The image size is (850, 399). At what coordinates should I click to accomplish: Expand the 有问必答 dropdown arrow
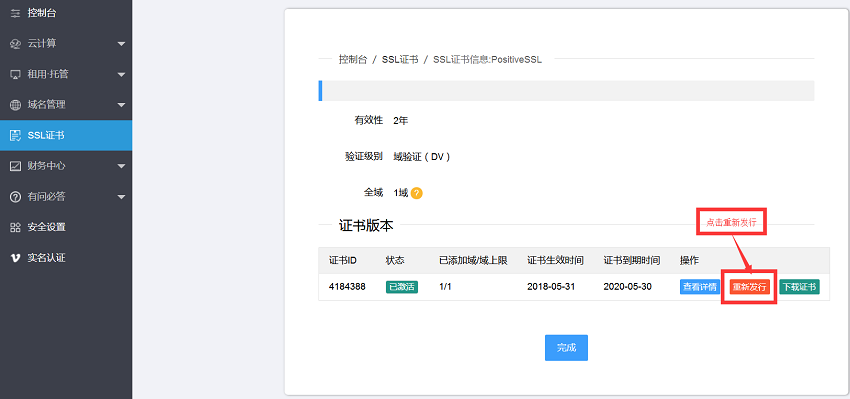(x=121, y=197)
